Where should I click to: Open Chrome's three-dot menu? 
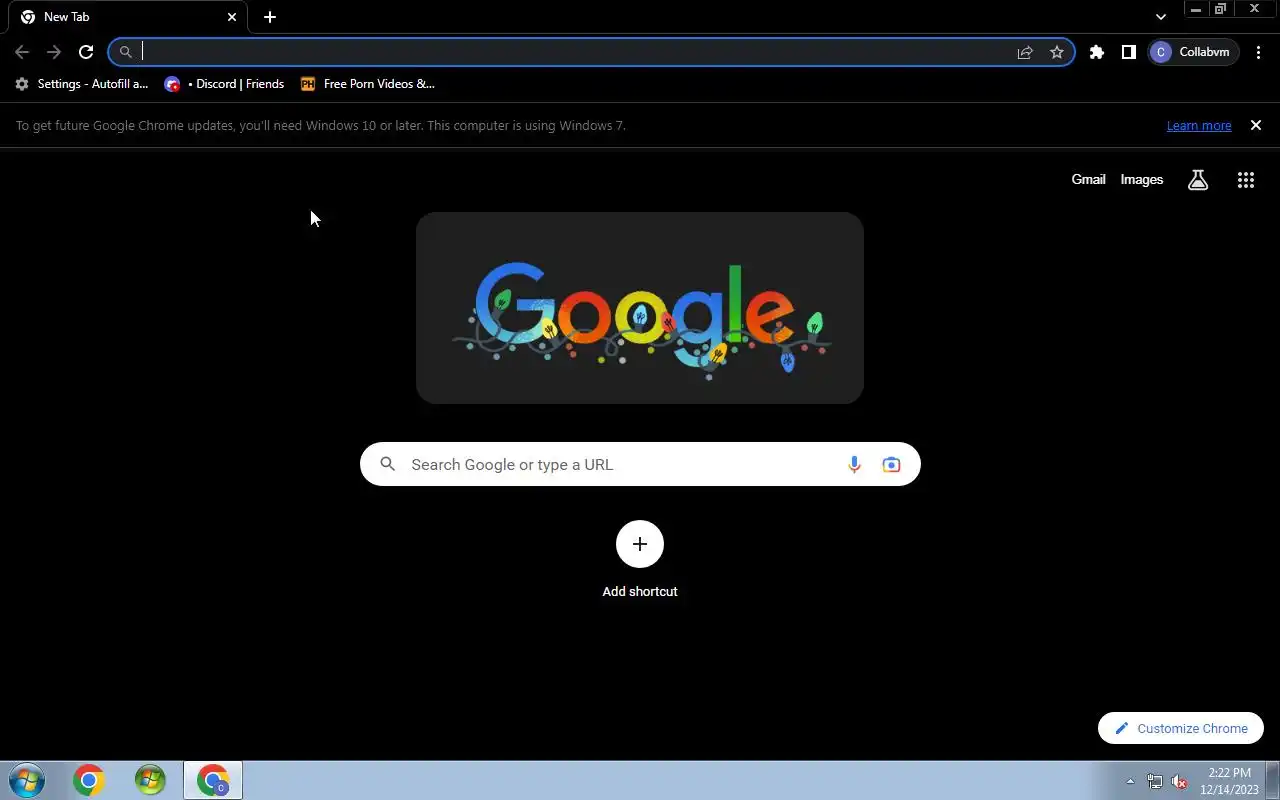[x=1258, y=52]
